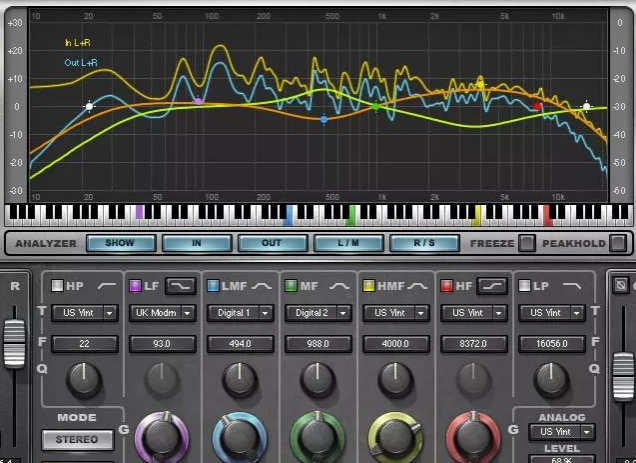The width and height of the screenshot is (636, 463).
Task: Open the MF band Digital 2 type dropdown
Action: pos(318,313)
